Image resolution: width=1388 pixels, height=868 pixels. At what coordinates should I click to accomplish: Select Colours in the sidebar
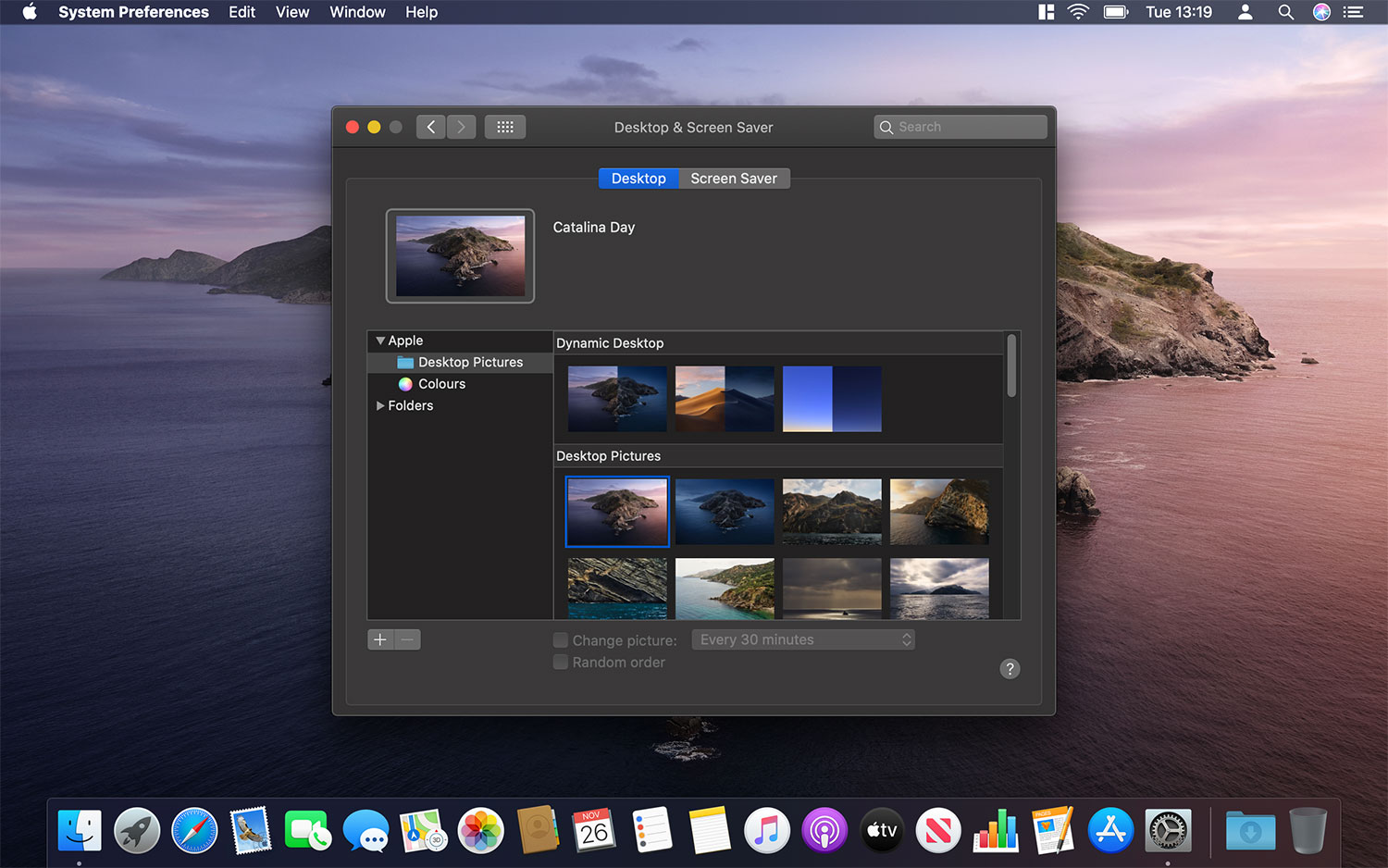point(441,383)
